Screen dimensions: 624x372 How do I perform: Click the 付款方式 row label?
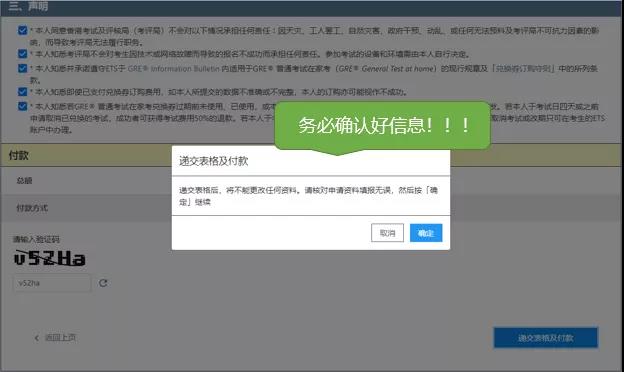[32, 208]
